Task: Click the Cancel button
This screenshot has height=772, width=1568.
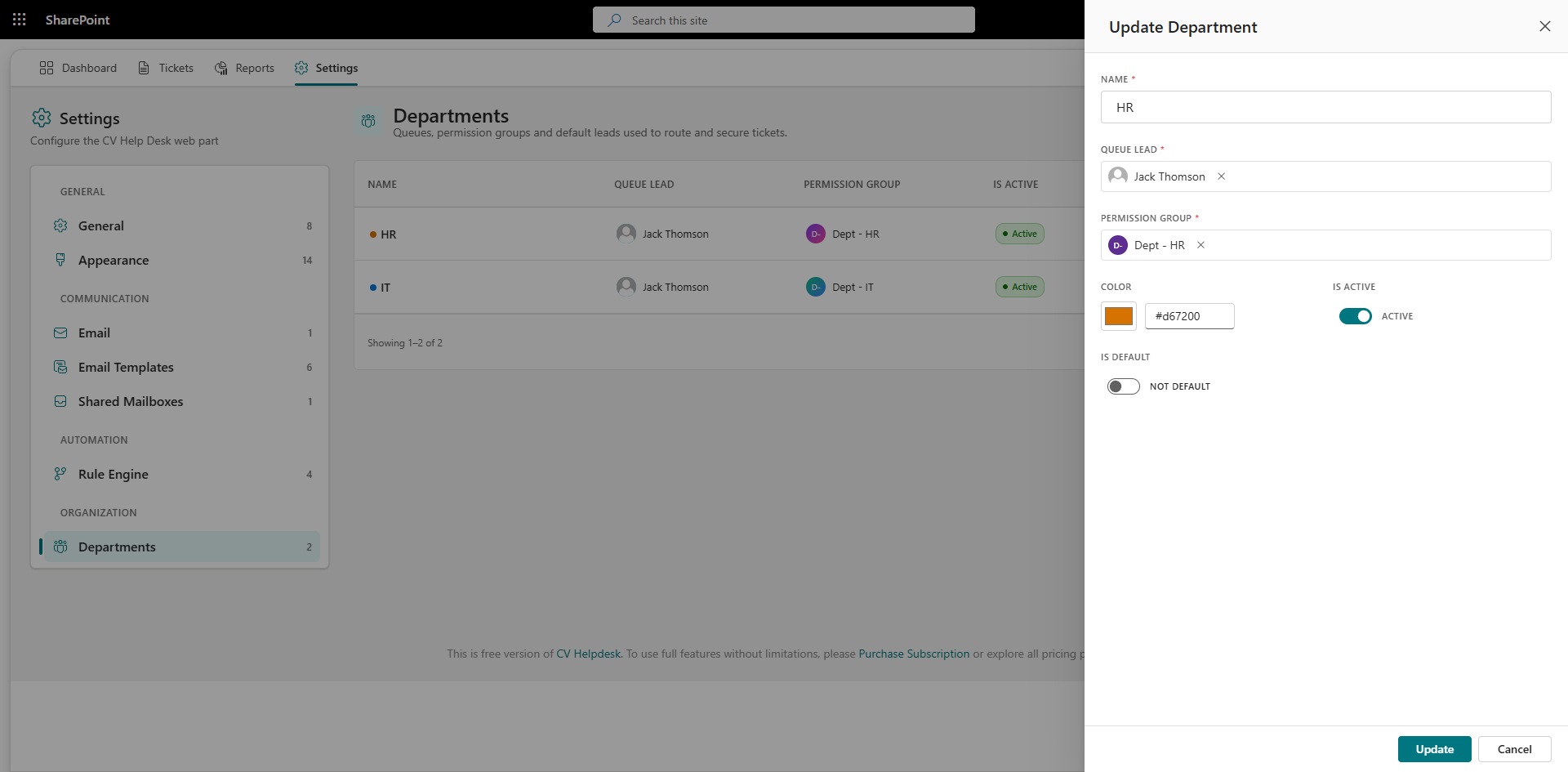Action: (1515, 749)
